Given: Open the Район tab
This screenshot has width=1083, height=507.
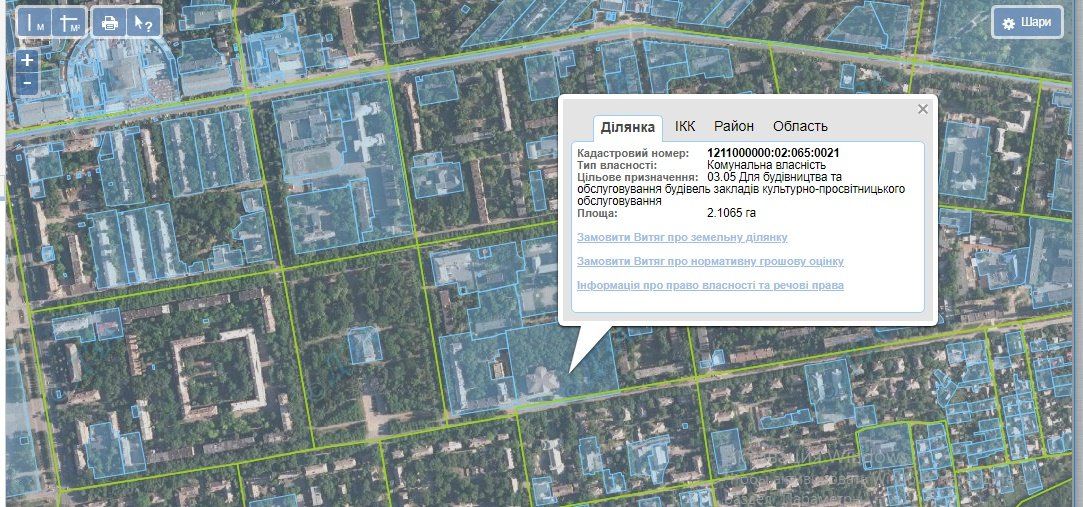Looking at the screenshot, I should [x=734, y=126].
